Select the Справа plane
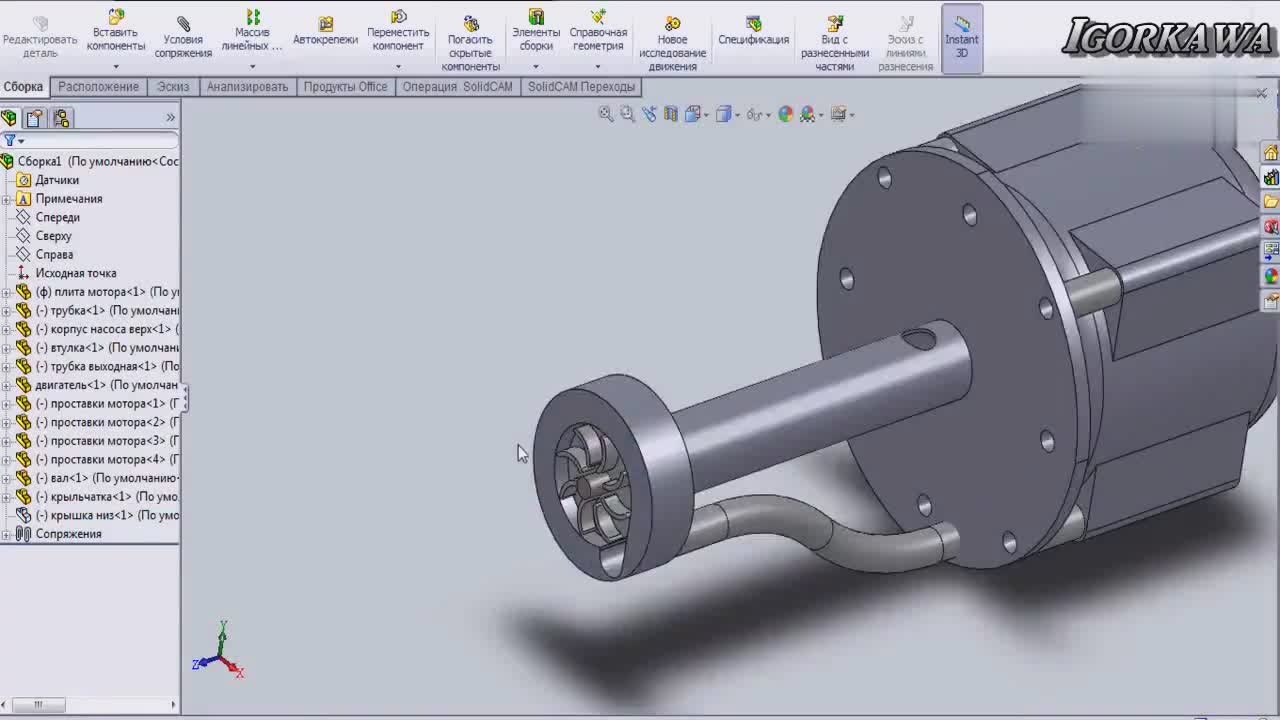1280x720 pixels. 54,255
